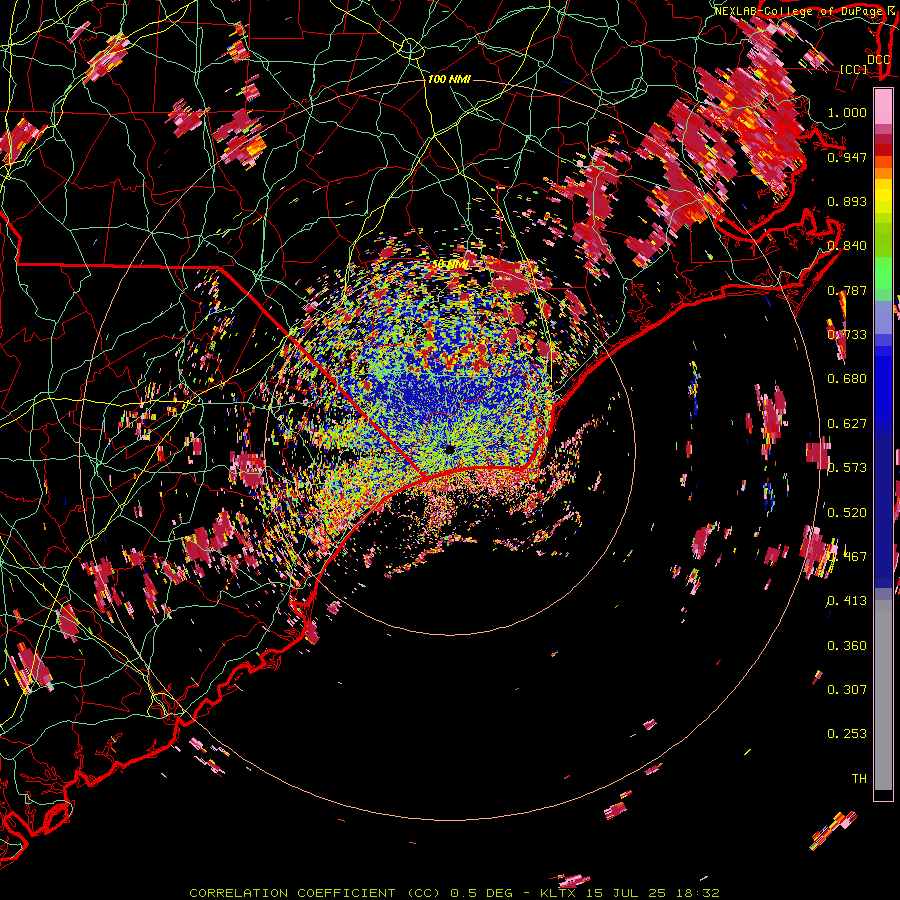This screenshot has width=900, height=900.
Task: Pick the lavender legend color near 0.733
Action: (883, 319)
